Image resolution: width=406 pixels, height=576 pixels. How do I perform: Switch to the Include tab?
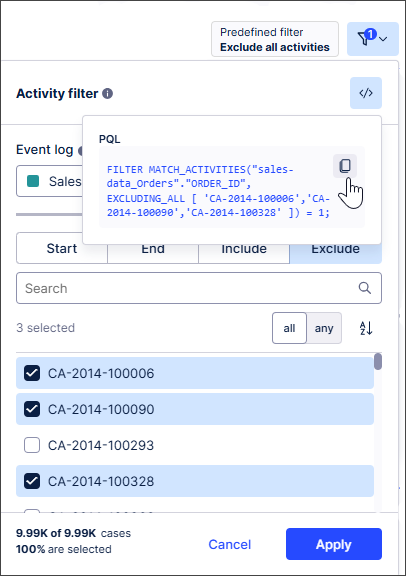[x=244, y=253]
